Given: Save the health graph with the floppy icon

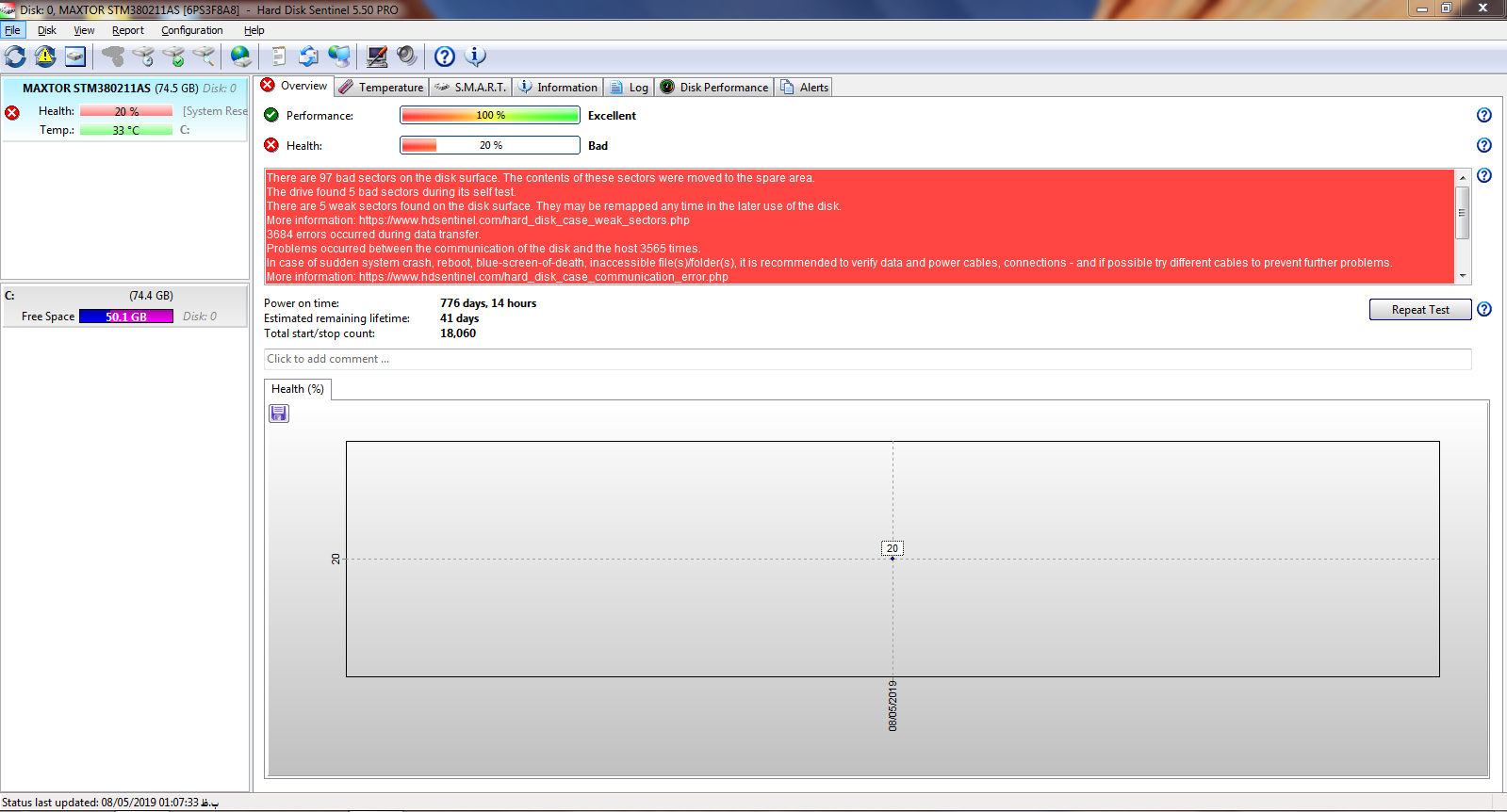Looking at the screenshot, I should click(x=279, y=414).
